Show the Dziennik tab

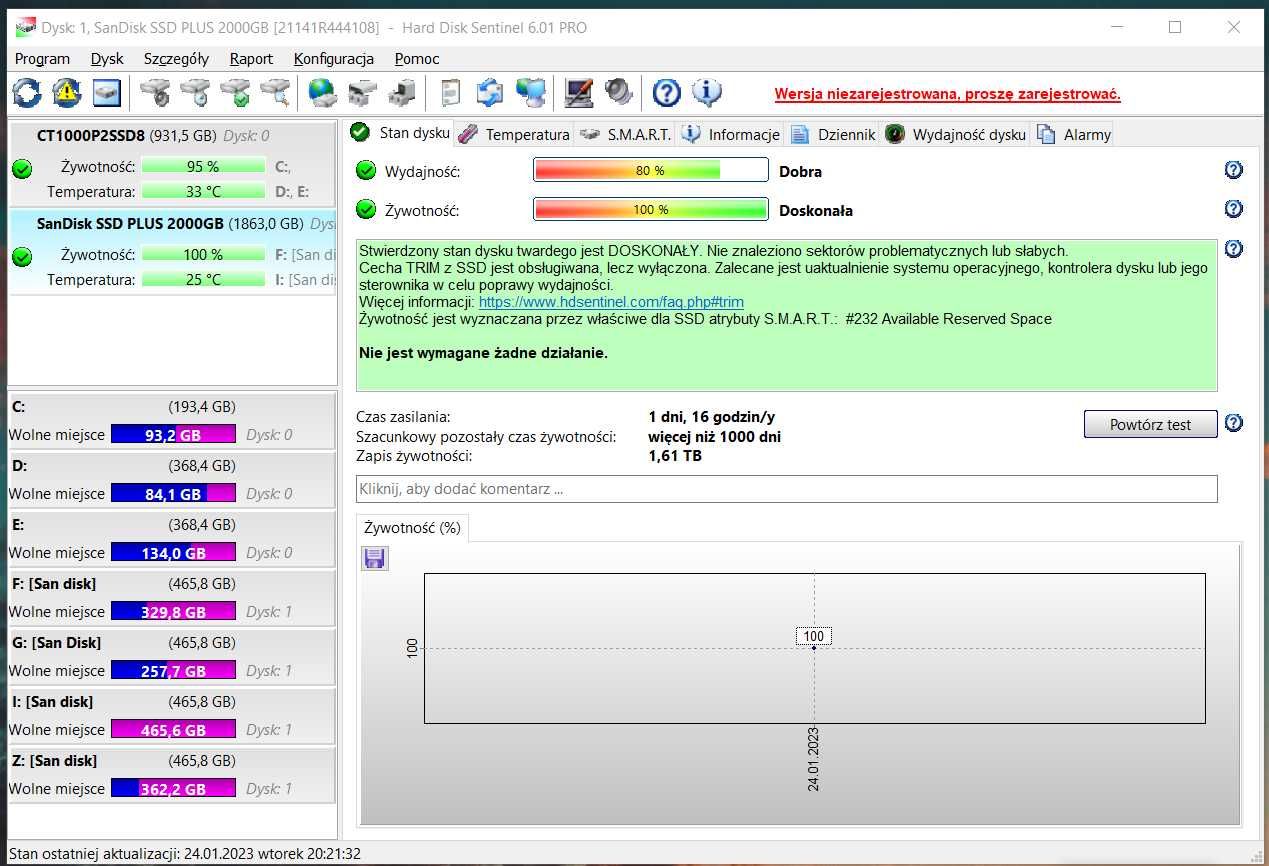click(x=833, y=134)
